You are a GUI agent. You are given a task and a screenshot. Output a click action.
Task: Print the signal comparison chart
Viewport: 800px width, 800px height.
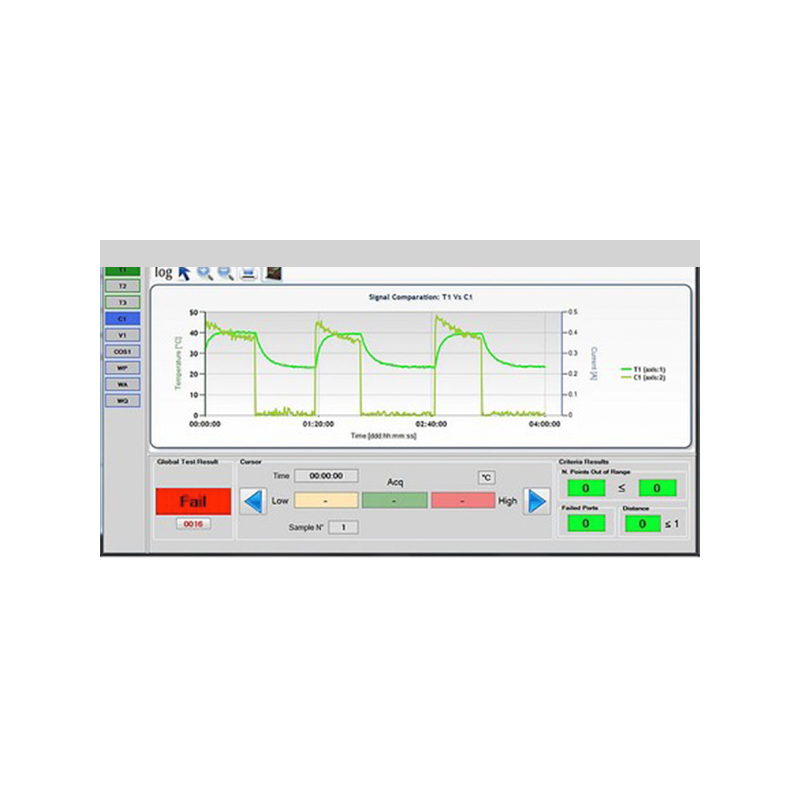247,271
